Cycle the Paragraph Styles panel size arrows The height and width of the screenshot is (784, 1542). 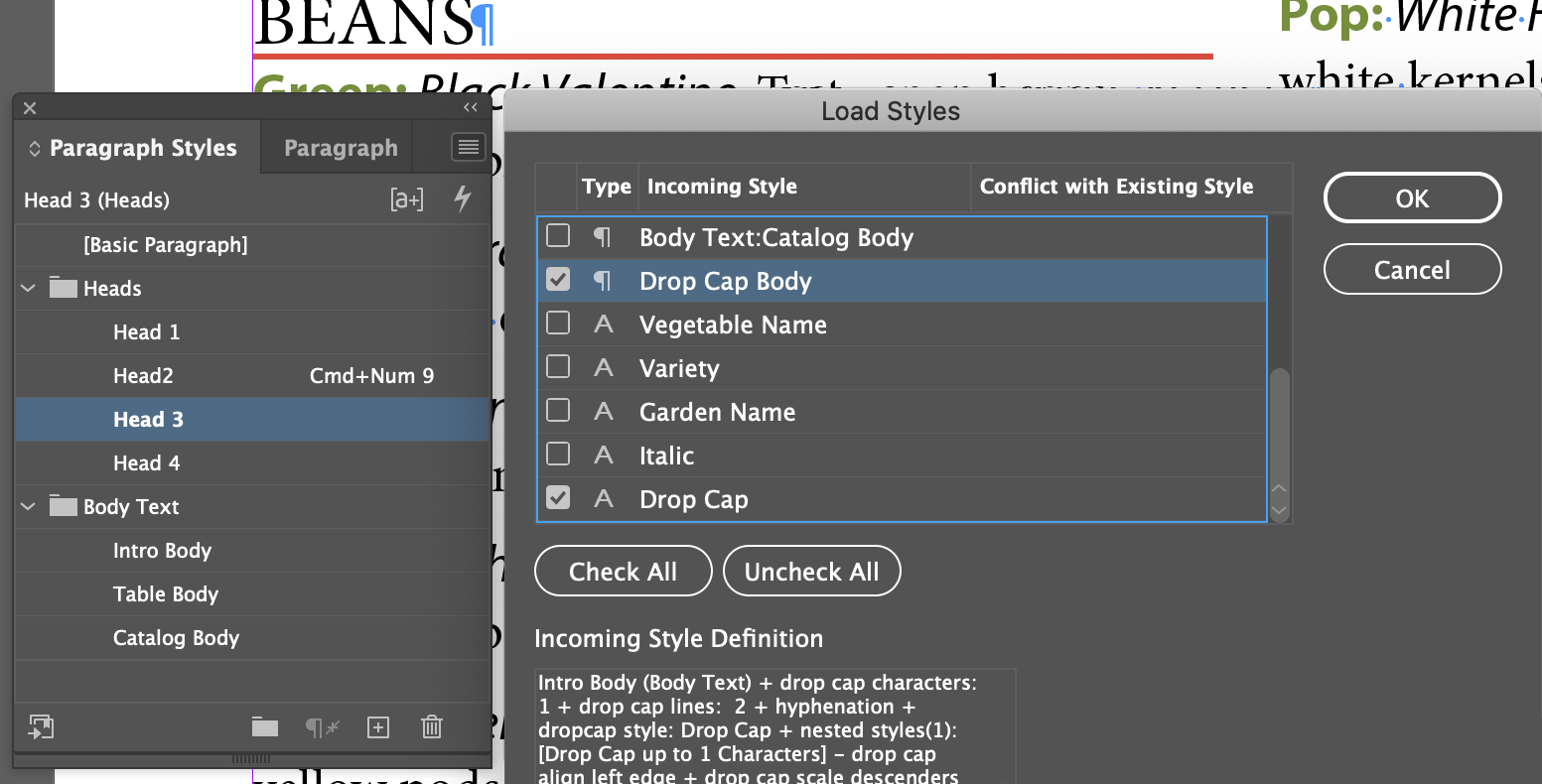(35, 148)
